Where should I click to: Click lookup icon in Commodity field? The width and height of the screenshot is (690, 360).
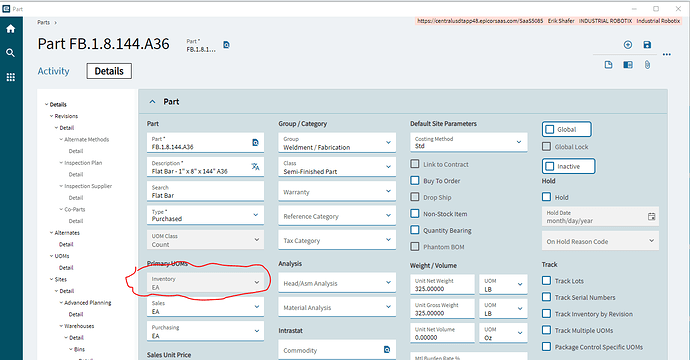[x=387, y=349]
